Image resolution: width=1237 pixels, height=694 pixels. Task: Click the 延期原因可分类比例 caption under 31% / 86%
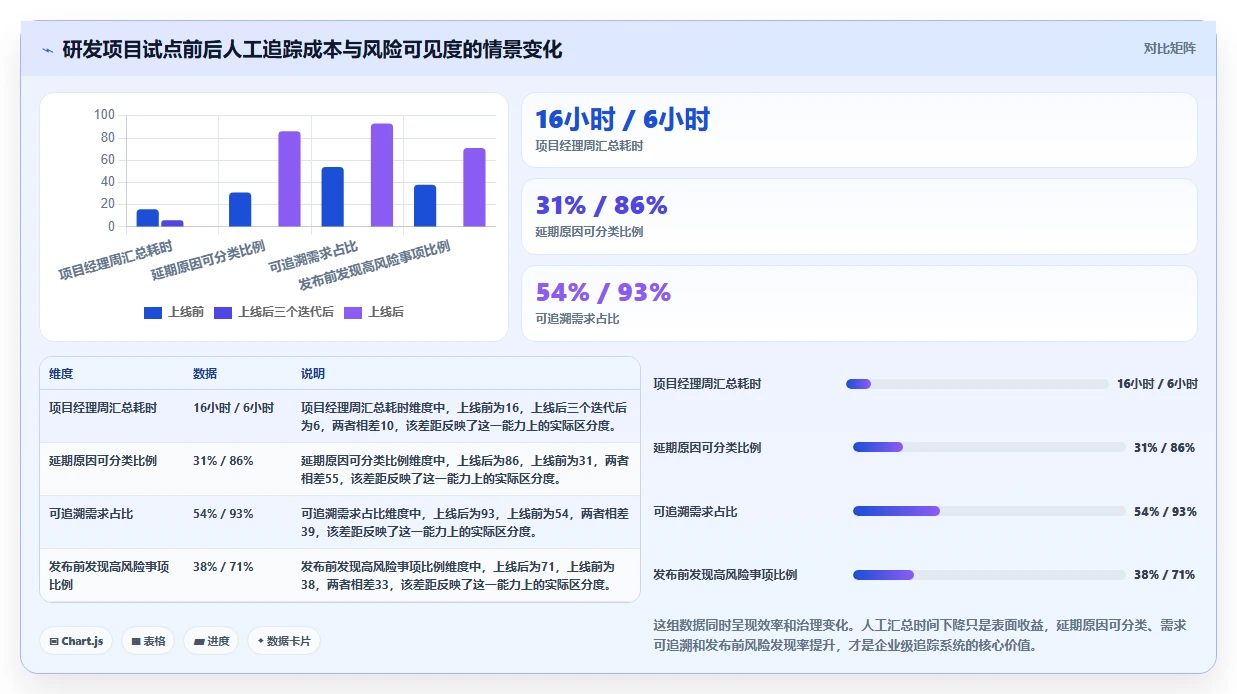[589, 232]
